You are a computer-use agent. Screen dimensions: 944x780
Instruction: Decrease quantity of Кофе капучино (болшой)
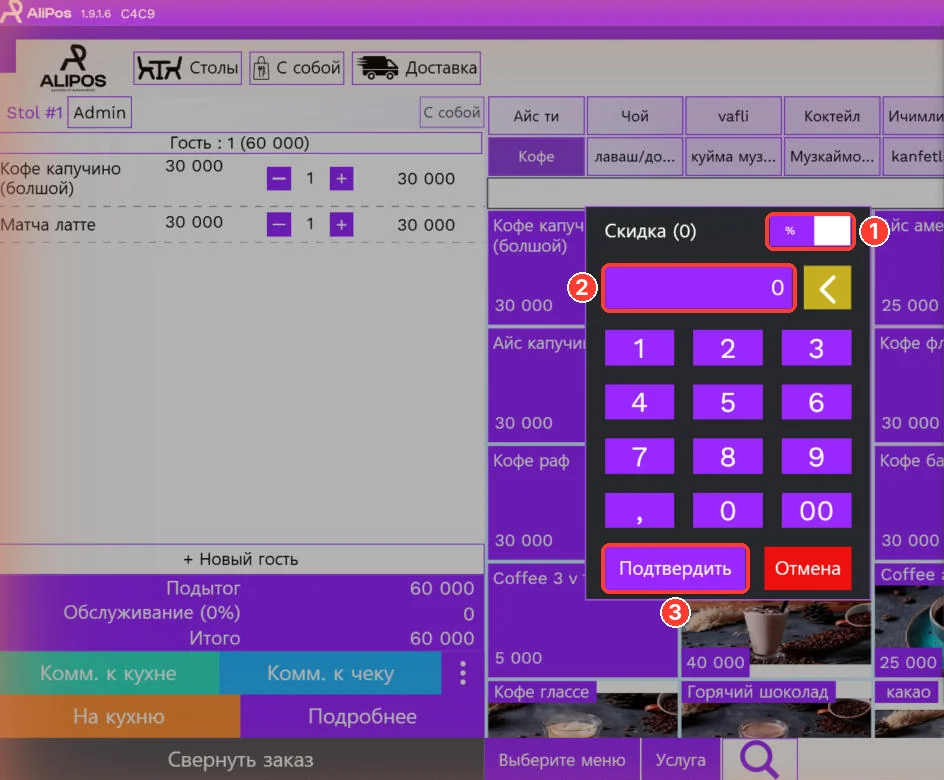279,179
